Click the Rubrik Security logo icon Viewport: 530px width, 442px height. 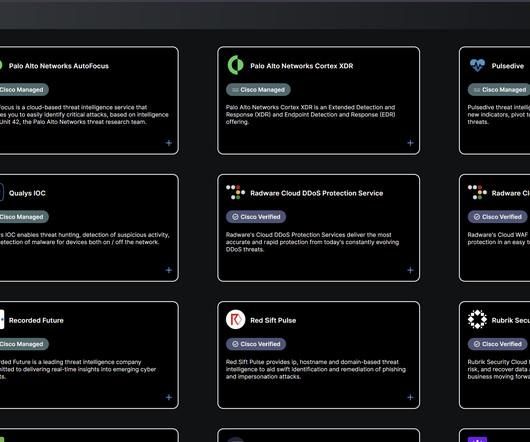click(477, 319)
